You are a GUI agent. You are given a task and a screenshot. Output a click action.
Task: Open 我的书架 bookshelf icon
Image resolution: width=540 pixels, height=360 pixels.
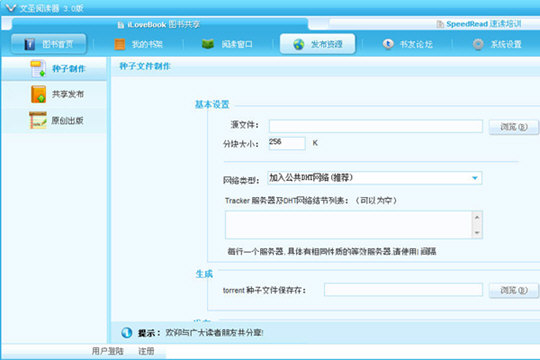[120, 44]
